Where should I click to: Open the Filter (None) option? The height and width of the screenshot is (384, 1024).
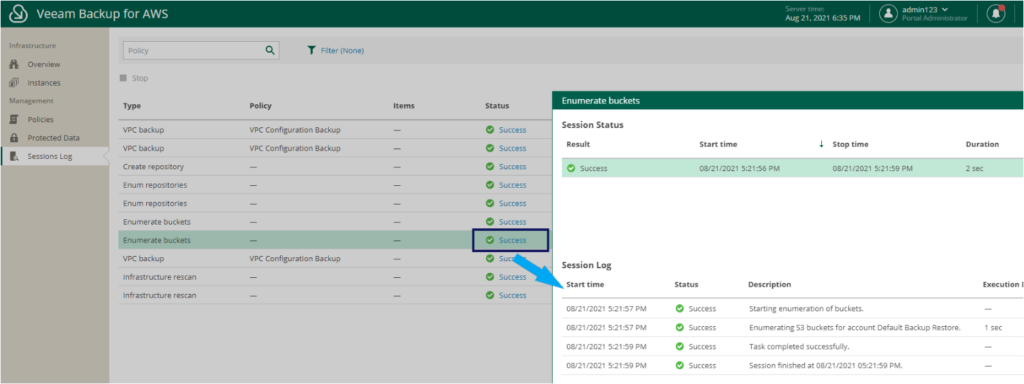pos(342,50)
